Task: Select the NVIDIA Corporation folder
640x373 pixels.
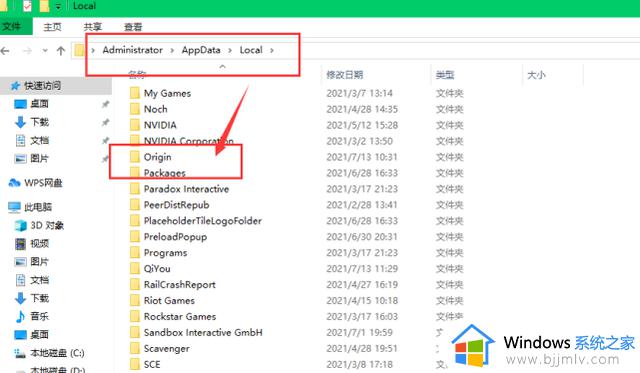Action: click(189, 141)
